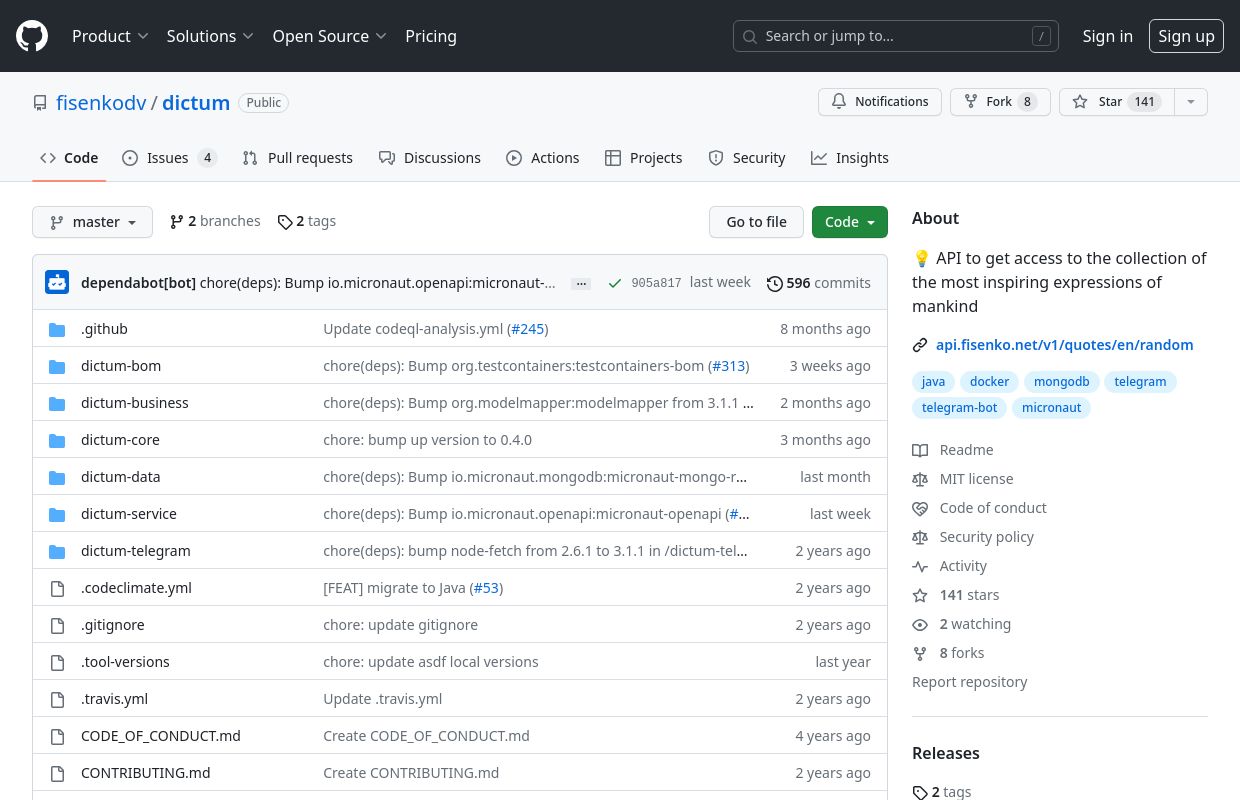Click the dictum-data folder icon
This screenshot has width=1240, height=800.
tap(58, 477)
